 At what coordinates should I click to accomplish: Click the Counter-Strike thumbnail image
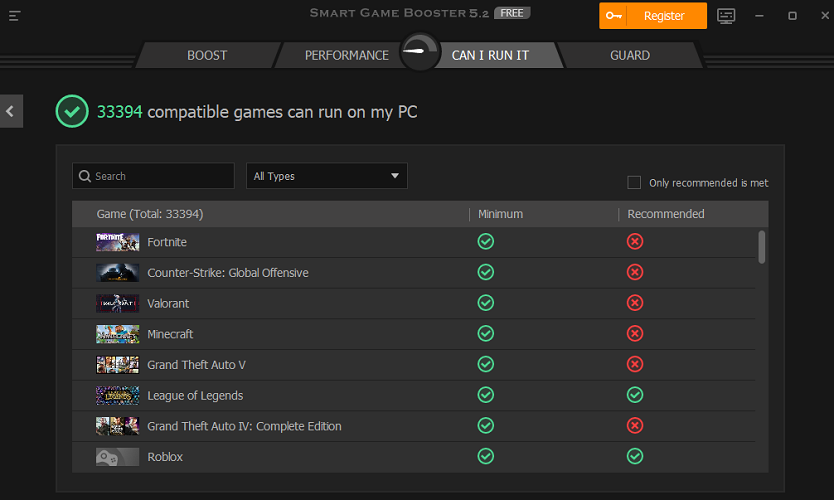click(x=118, y=273)
